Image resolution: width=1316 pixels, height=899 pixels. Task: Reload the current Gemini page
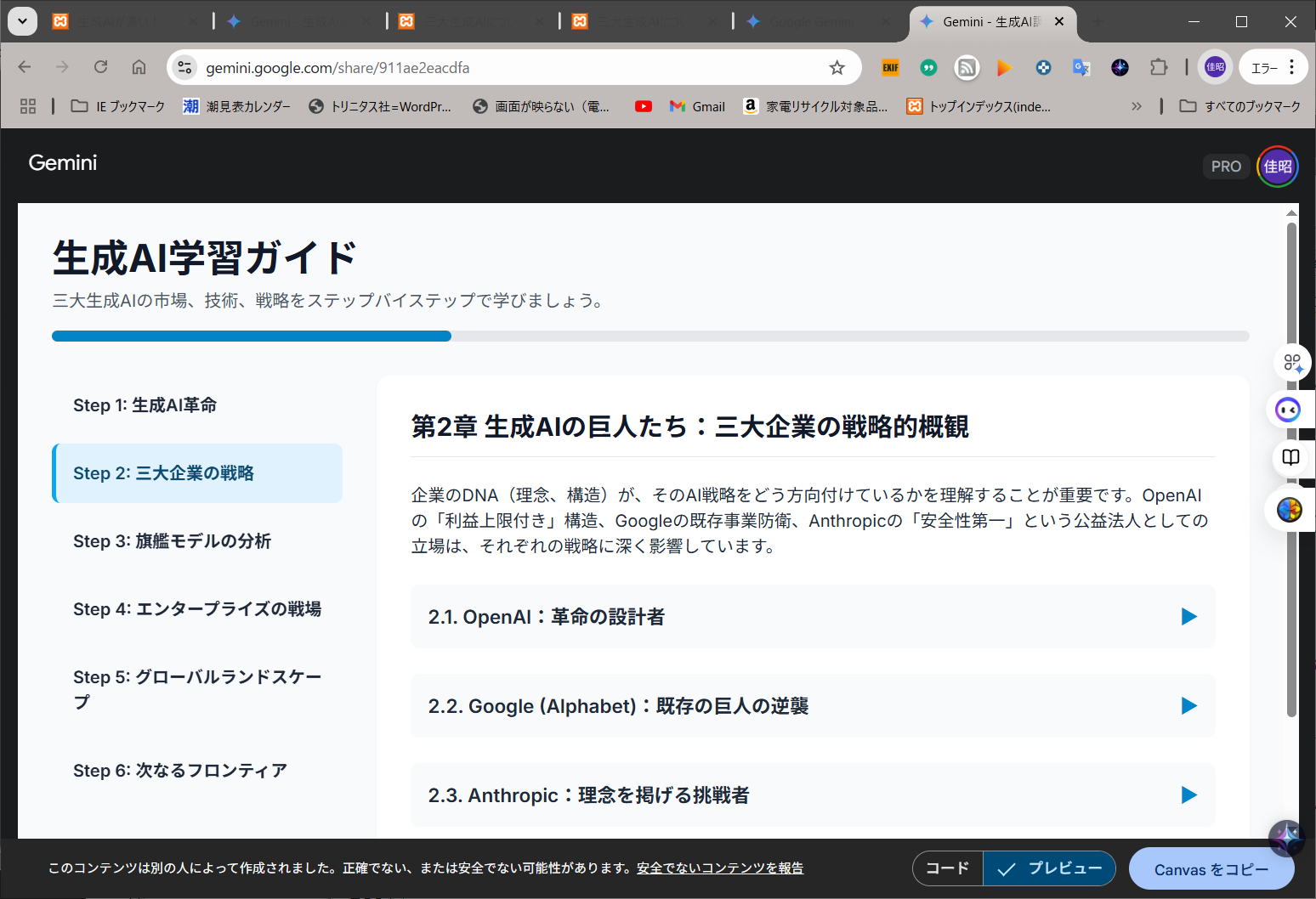coord(100,67)
